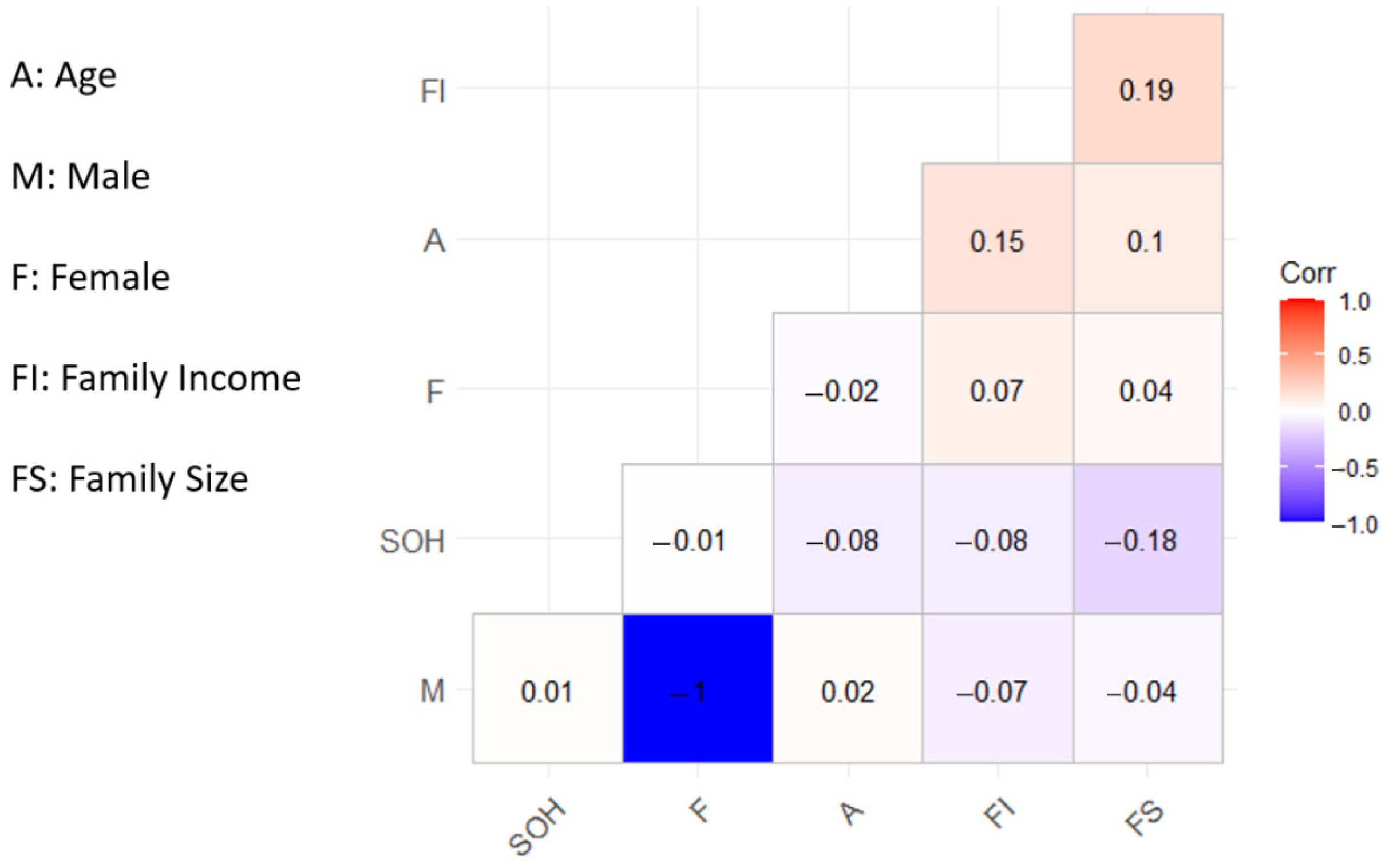This screenshot has height=868, width=1397.
Task: Click the 'FS: Family Size' legend text
Action: (x=130, y=479)
